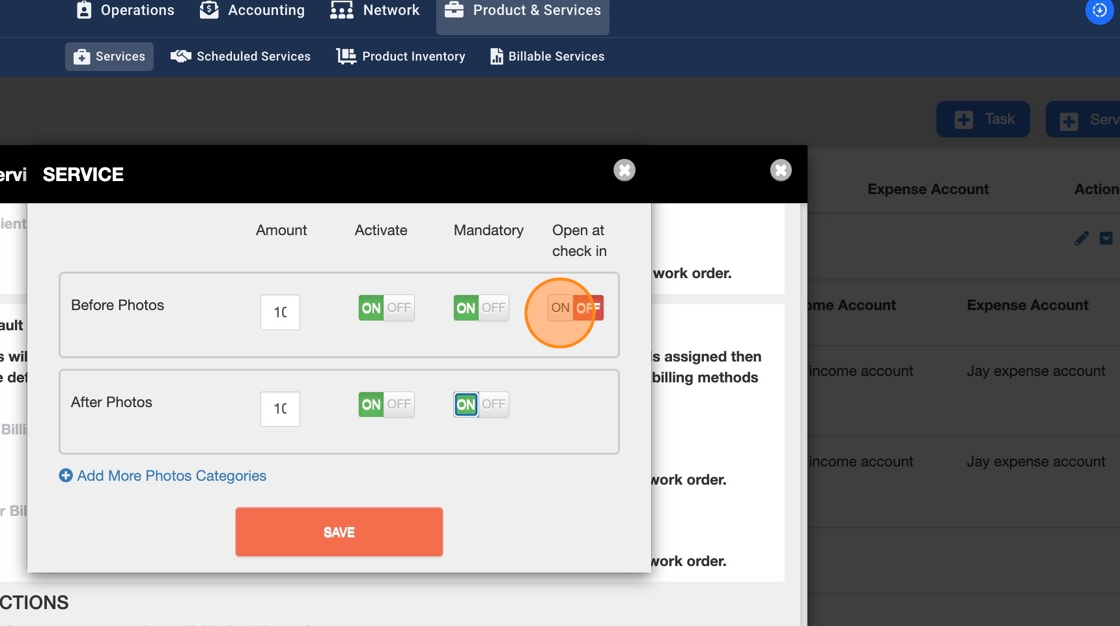Click the plus icon on the Task button
Screen dimensions: 1120x626
[x=964, y=120]
